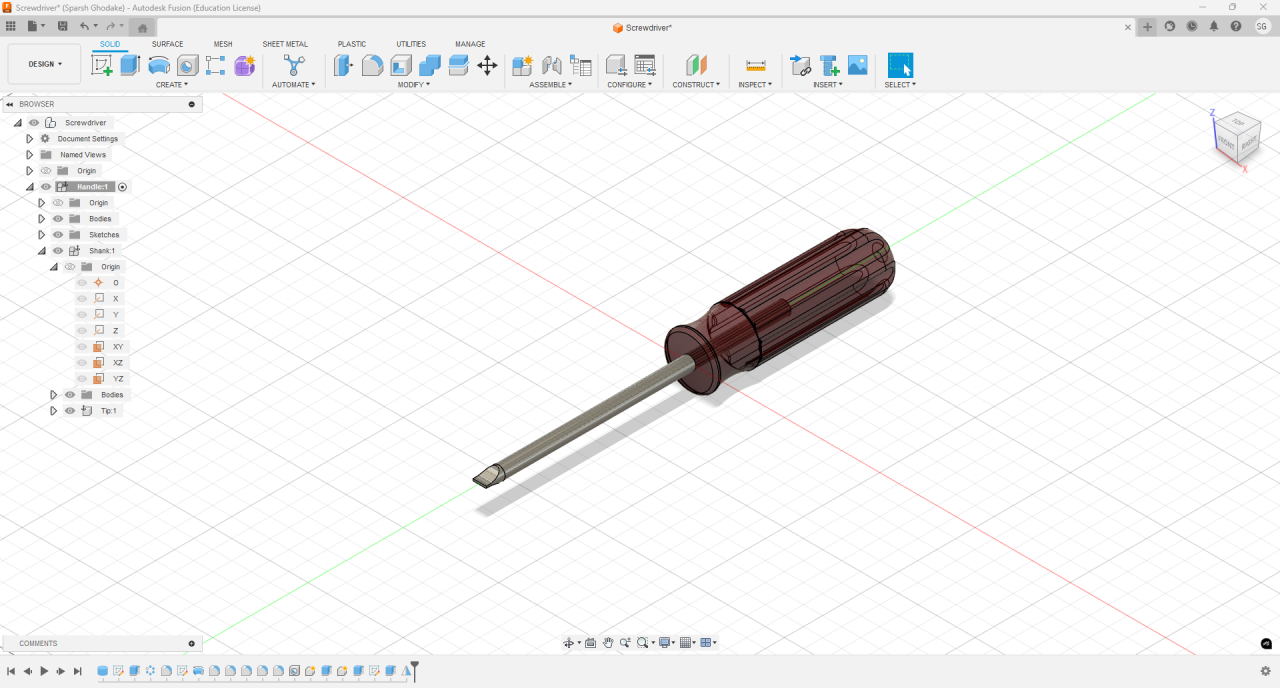The height and width of the screenshot is (688, 1280).
Task: Open the Change Parameters table icon
Action: (645, 65)
